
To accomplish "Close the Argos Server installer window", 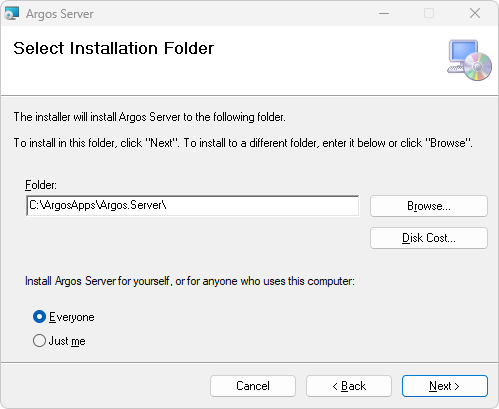I will point(475,13).
